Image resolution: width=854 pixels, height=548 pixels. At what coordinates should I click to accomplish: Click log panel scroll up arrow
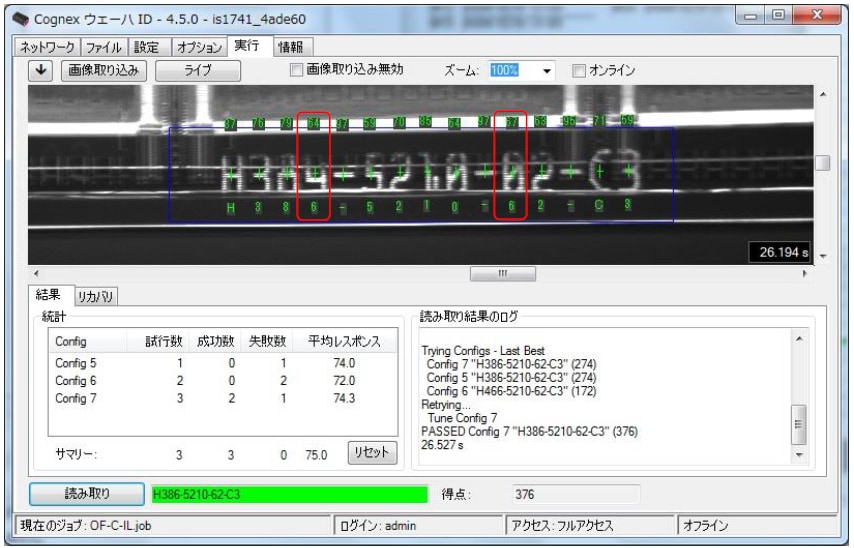pos(799,339)
